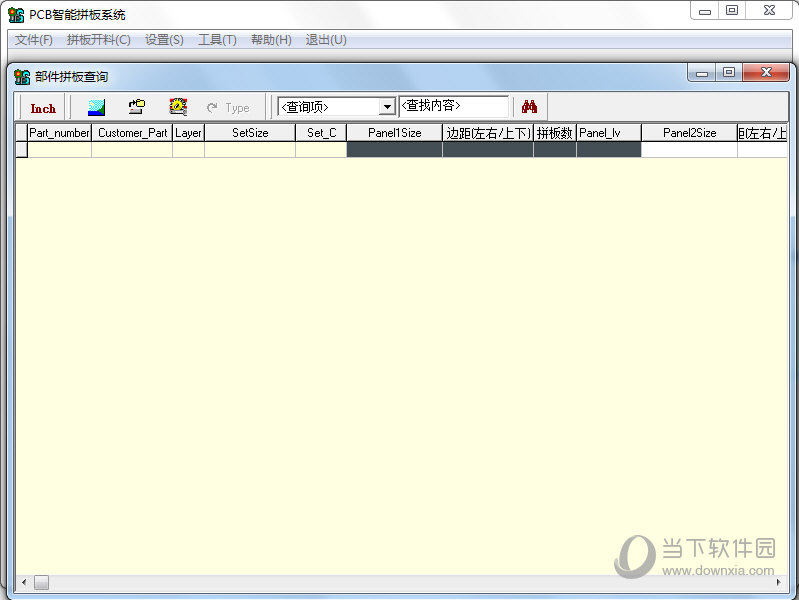Open the 帮助(H) menu
799x600 pixels.
pyautogui.click(x=271, y=40)
